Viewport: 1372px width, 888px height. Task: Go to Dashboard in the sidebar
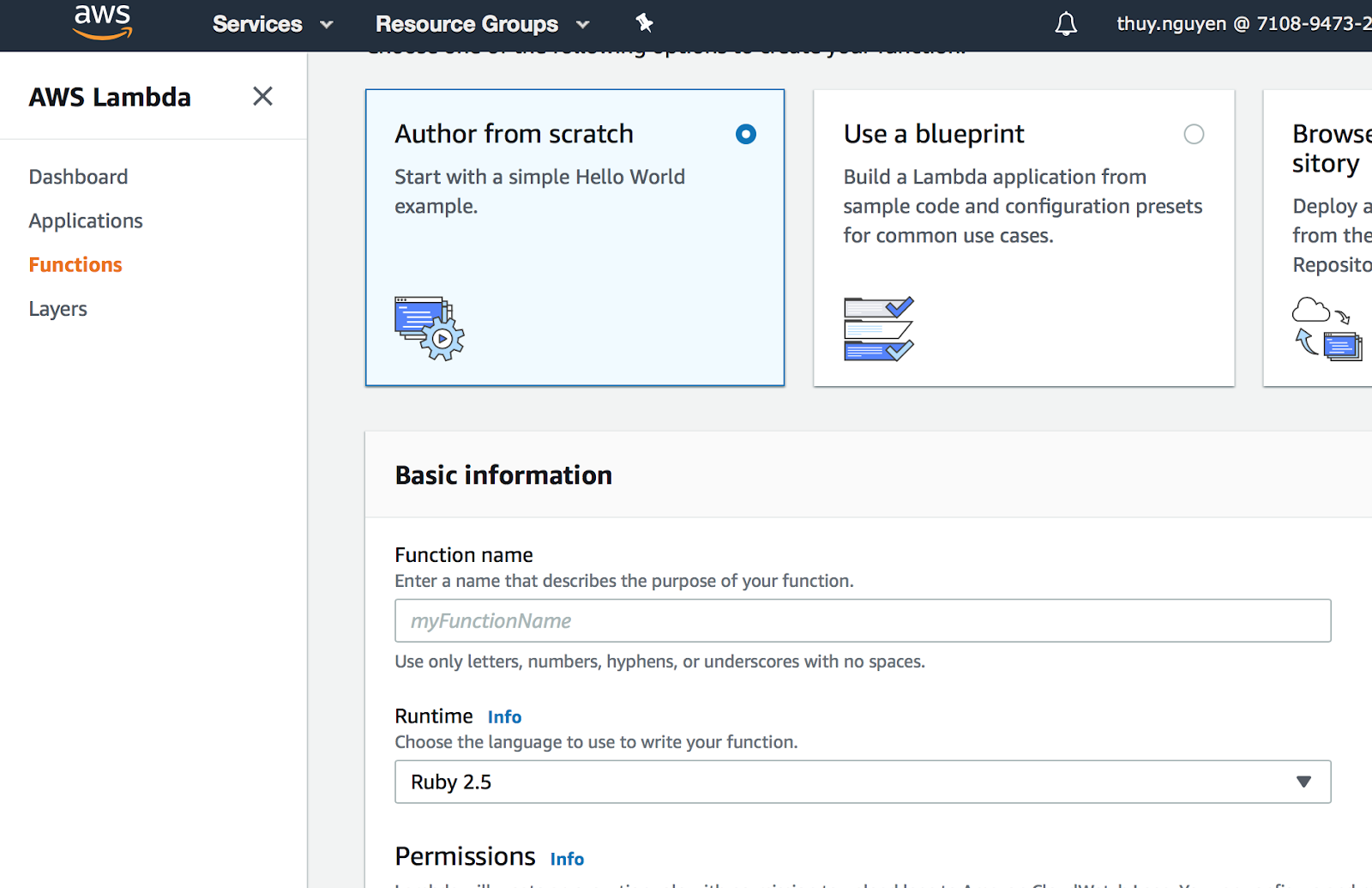pos(78,177)
